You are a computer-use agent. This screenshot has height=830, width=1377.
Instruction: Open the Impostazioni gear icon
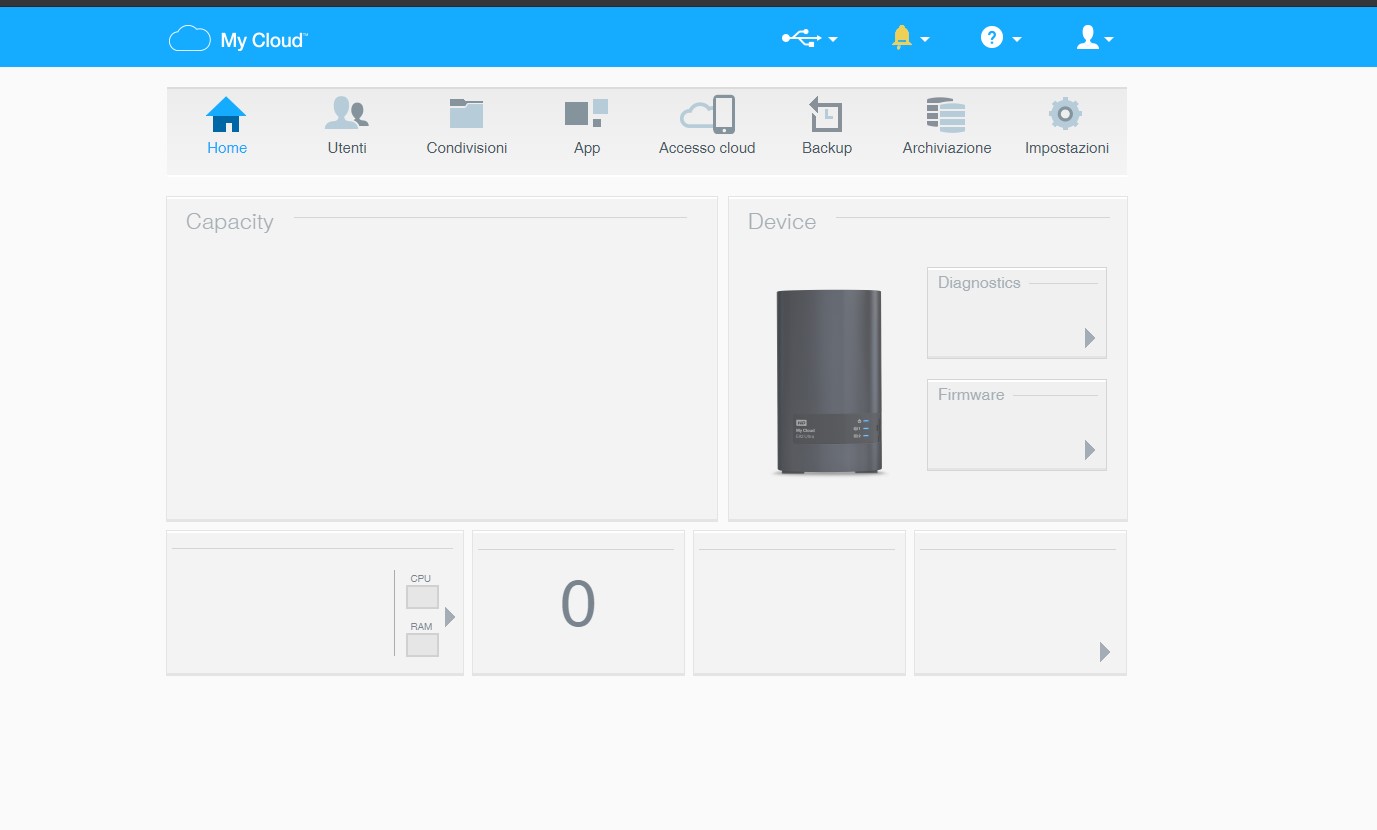(x=1065, y=113)
